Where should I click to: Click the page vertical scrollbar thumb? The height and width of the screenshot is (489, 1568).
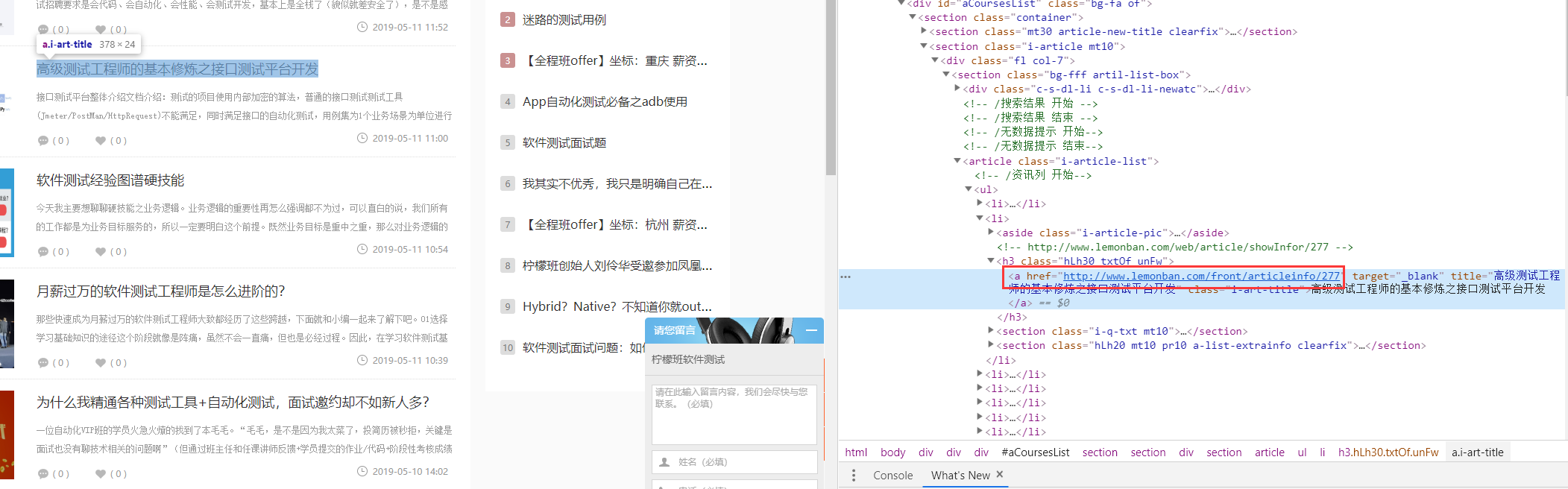point(831,89)
